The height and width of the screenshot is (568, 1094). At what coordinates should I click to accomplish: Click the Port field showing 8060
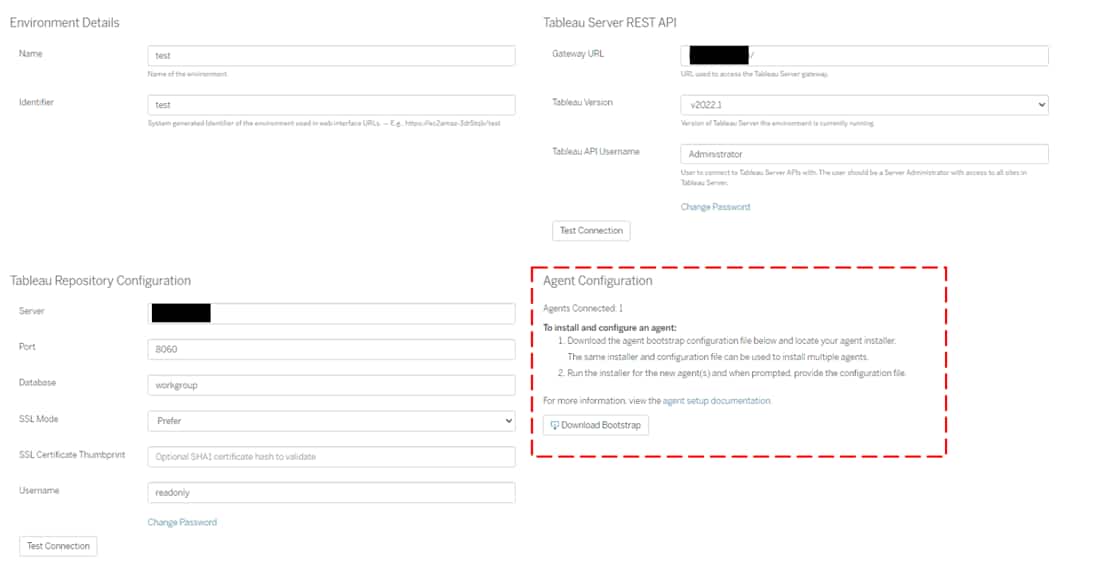click(331, 349)
